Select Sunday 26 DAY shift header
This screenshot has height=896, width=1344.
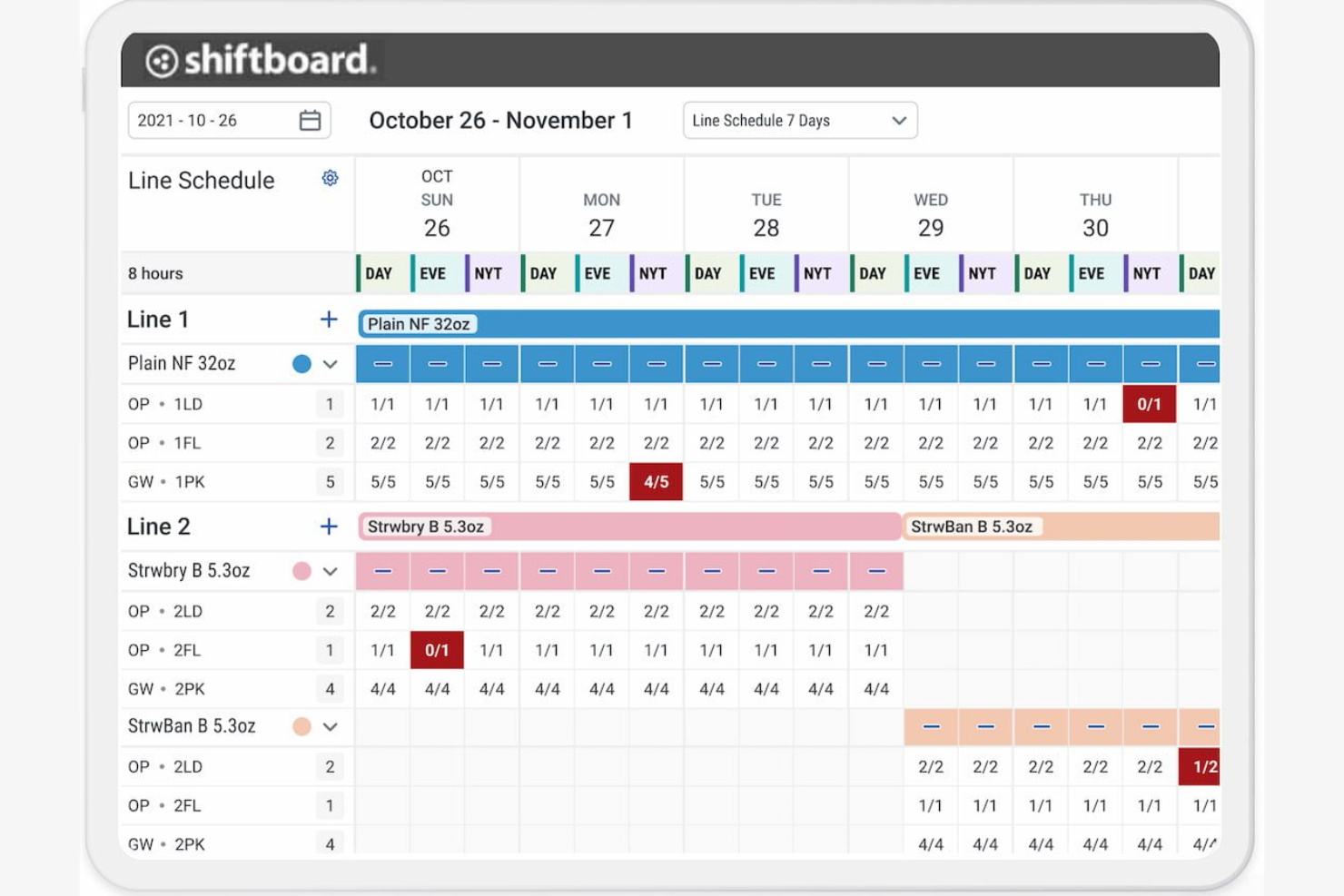382,273
